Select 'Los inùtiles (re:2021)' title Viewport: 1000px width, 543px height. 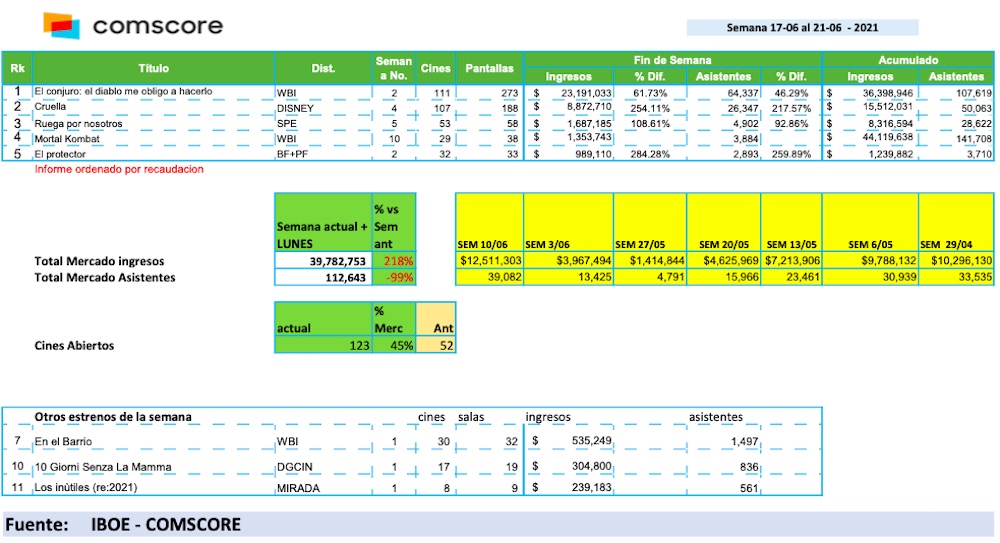85,487
